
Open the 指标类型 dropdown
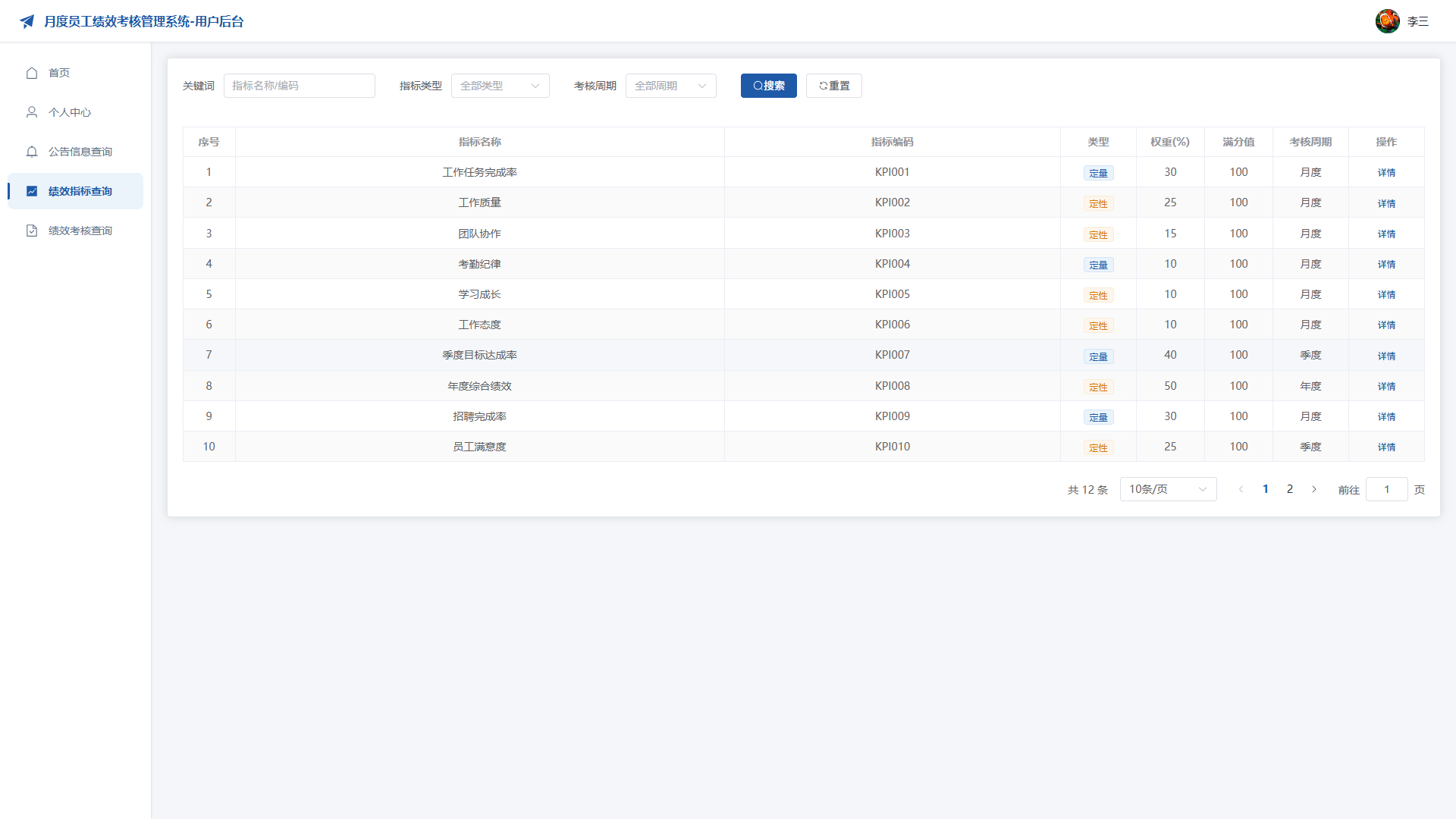(500, 86)
